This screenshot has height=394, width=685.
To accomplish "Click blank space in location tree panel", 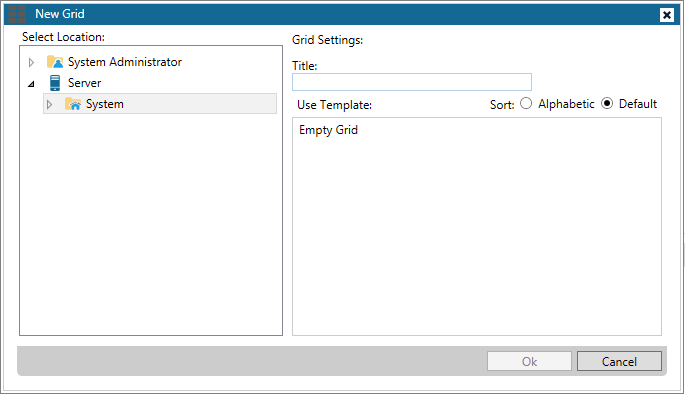I will click(151, 223).
